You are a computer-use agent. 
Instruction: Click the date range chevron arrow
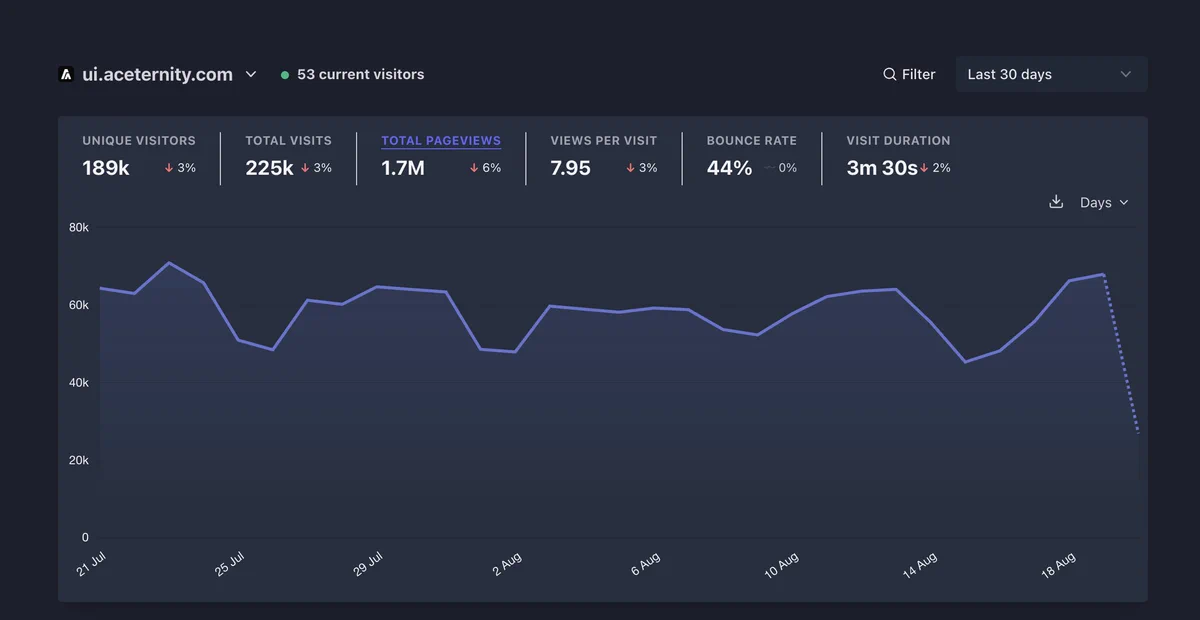[1126, 74]
